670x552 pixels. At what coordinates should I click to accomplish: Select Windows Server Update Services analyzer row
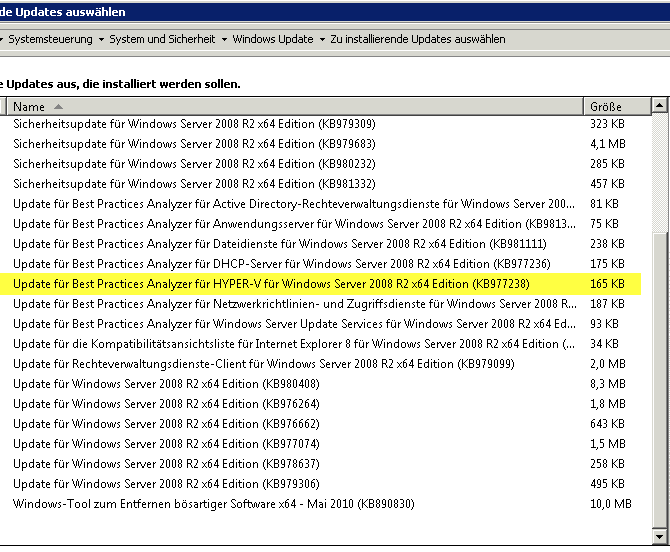[320, 324]
